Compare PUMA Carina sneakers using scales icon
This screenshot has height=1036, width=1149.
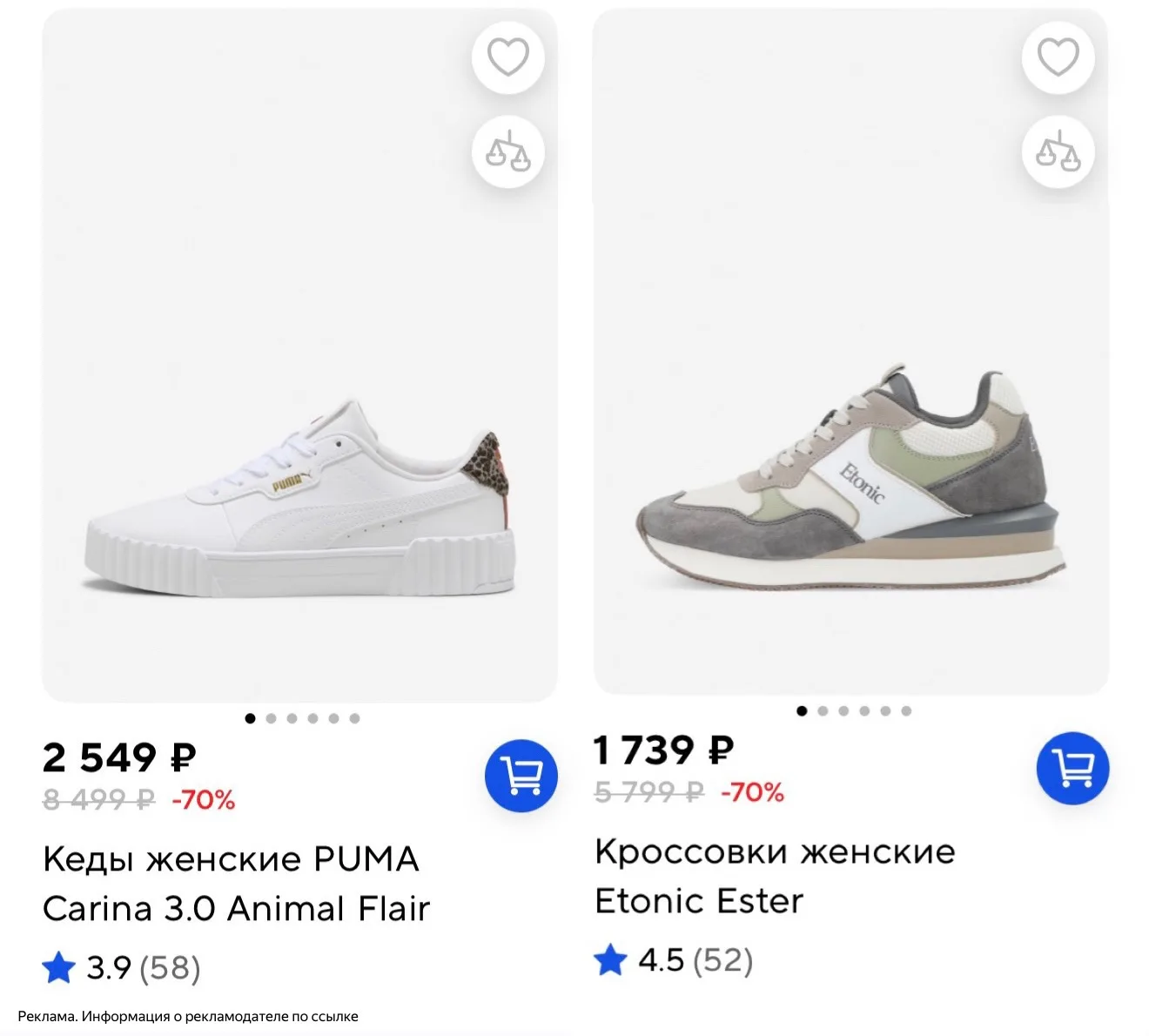click(508, 152)
